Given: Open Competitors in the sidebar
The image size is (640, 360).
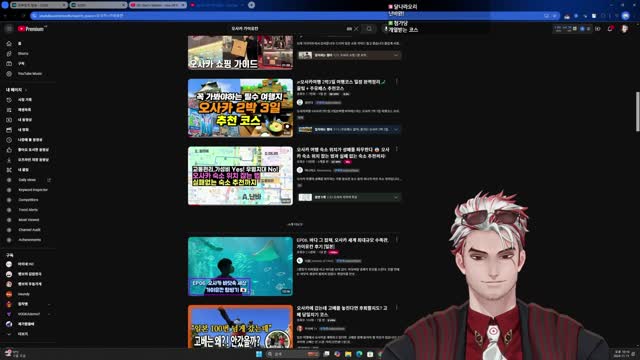Looking at the screenshot, I should [x=28, y=200].
